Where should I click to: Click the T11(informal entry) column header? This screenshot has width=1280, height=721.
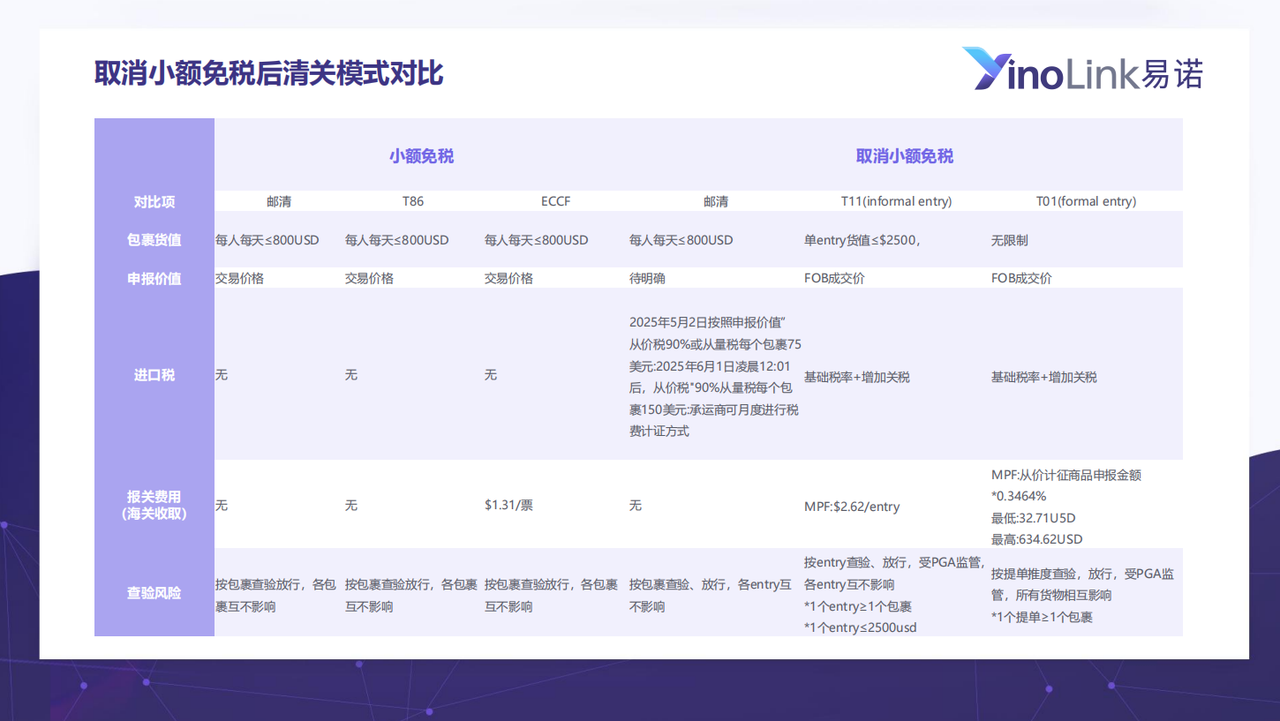pos(894,201)
